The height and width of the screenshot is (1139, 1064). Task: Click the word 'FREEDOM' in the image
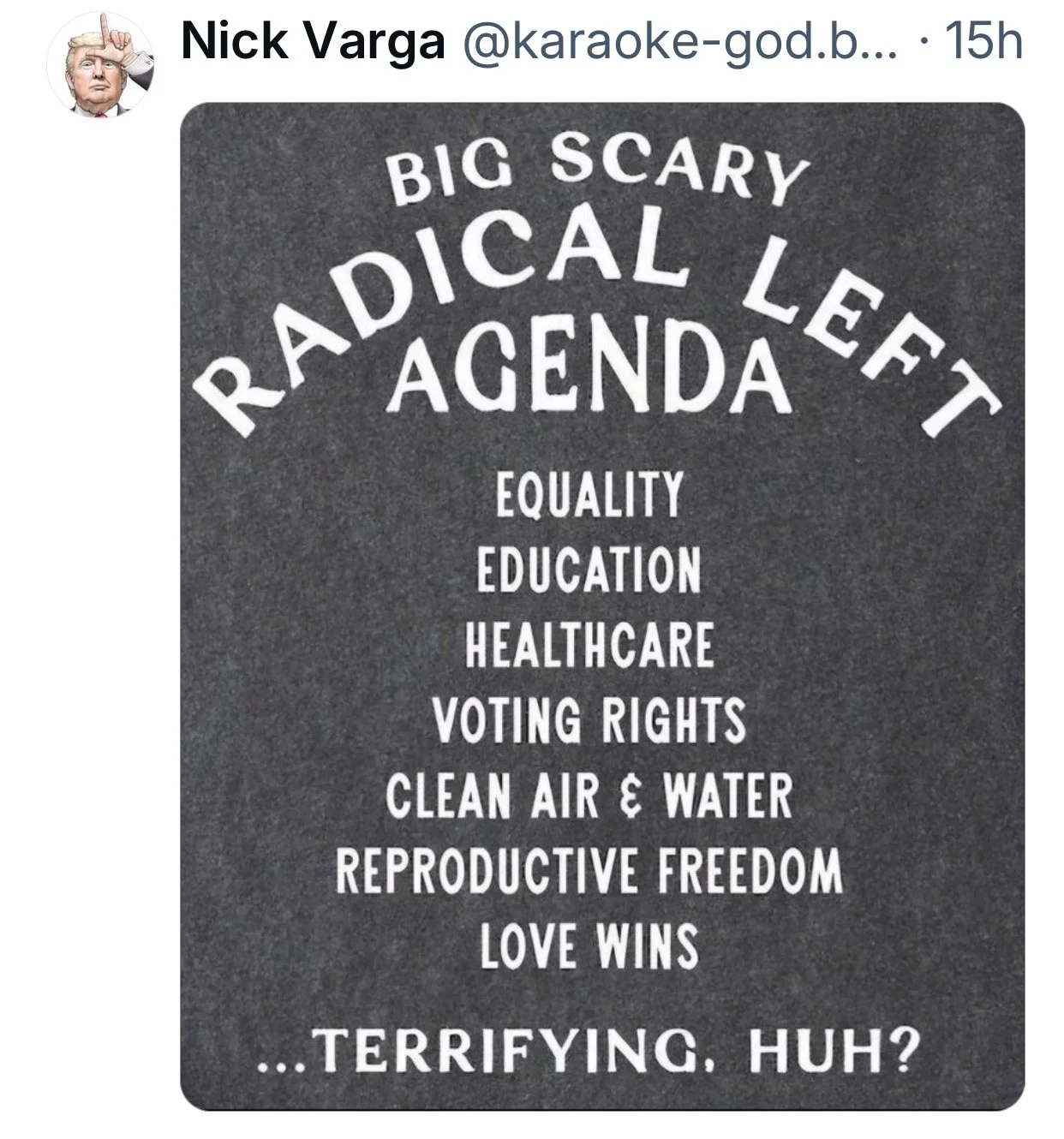(x=750, y=870)
